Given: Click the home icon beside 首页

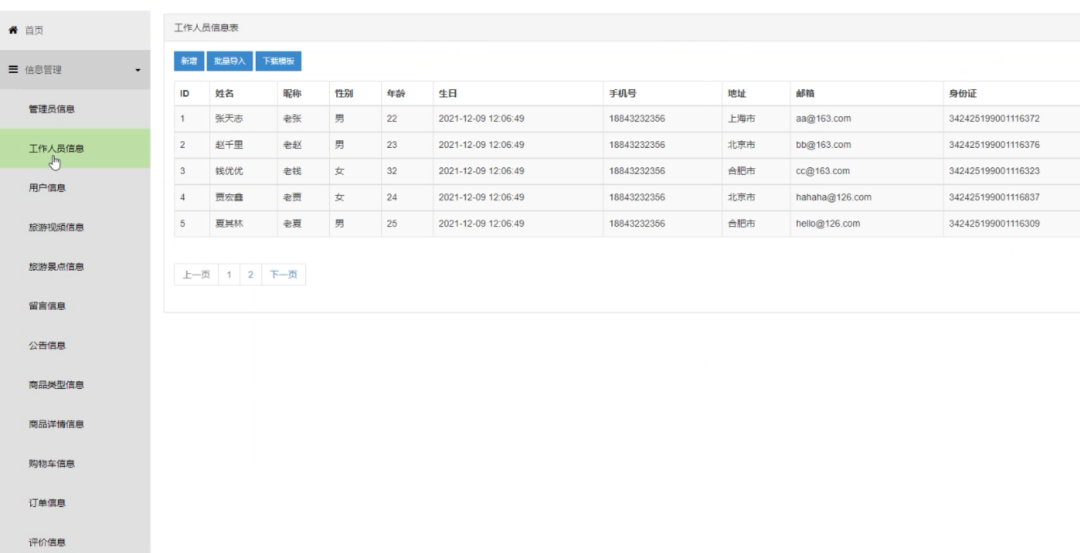Looking at the screenshot, I should pos(12,30).
